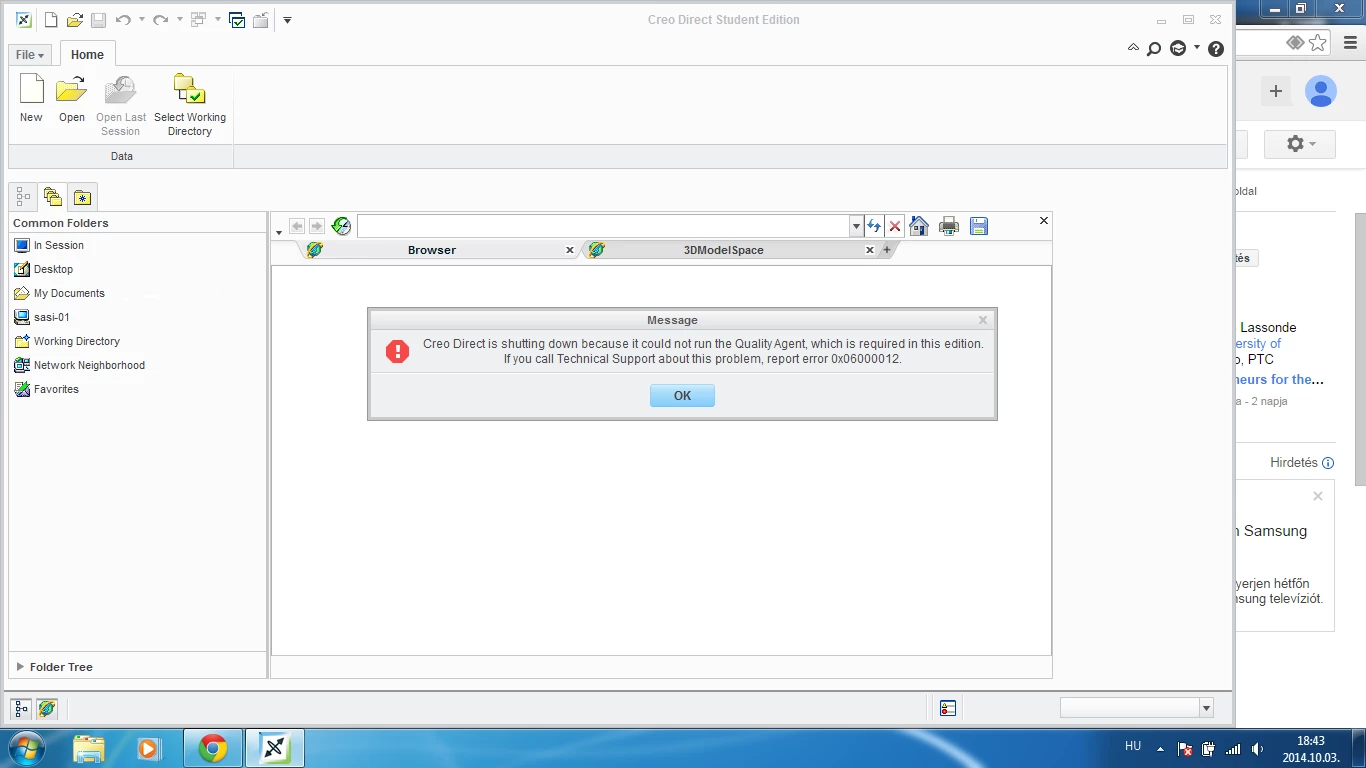Create a new model with the large New button
The height and width of the screenshot is (768, 1366).
tap(32, 98)
